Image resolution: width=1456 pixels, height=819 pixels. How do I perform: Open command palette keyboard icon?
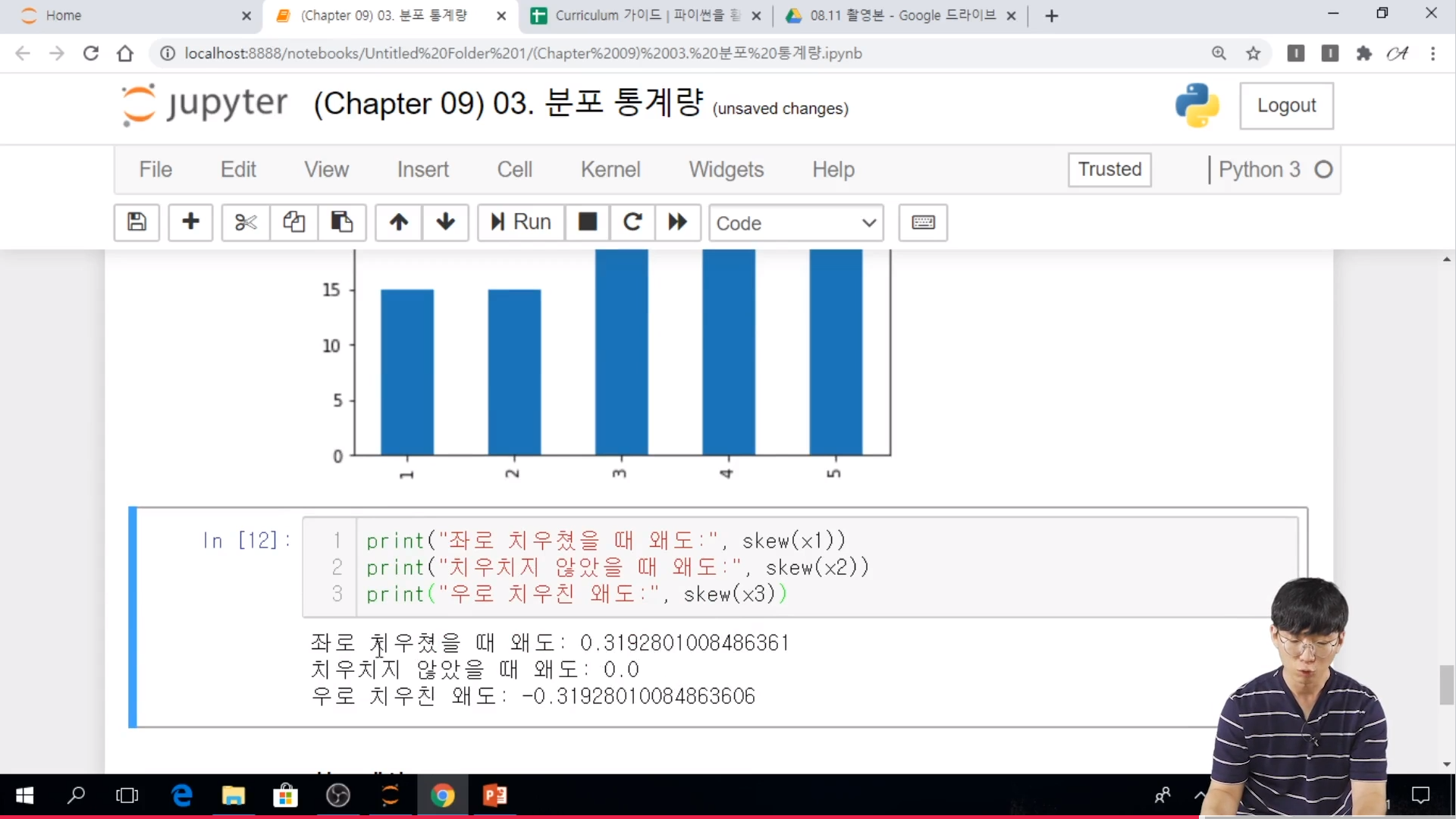(x=923, y=222)
